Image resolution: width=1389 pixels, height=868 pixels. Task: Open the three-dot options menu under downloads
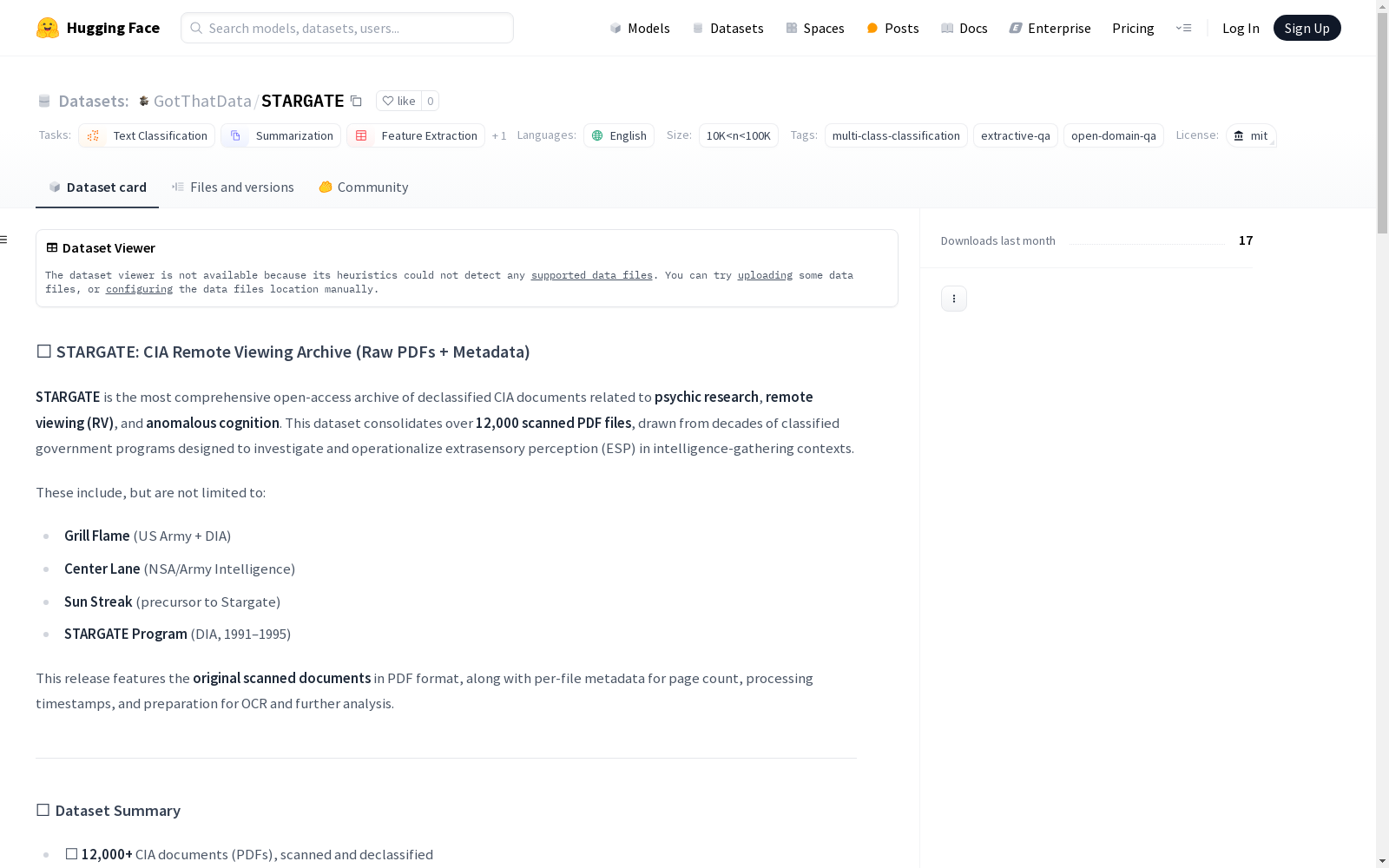tap(954, 299)
